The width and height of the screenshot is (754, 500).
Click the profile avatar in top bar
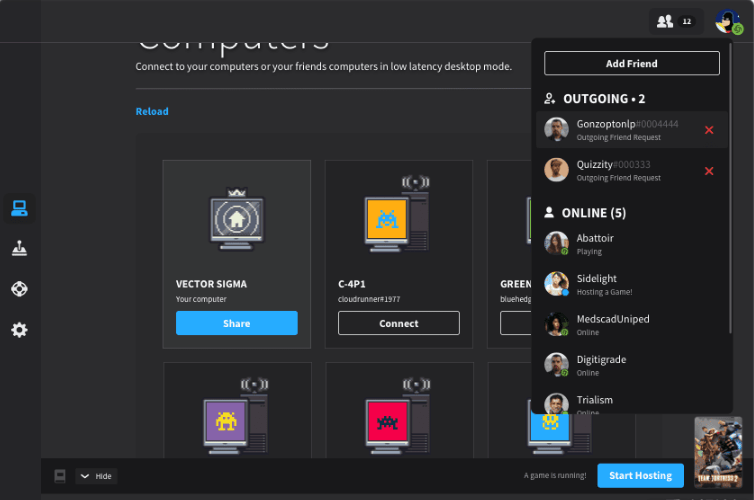[x=728, y=21]
